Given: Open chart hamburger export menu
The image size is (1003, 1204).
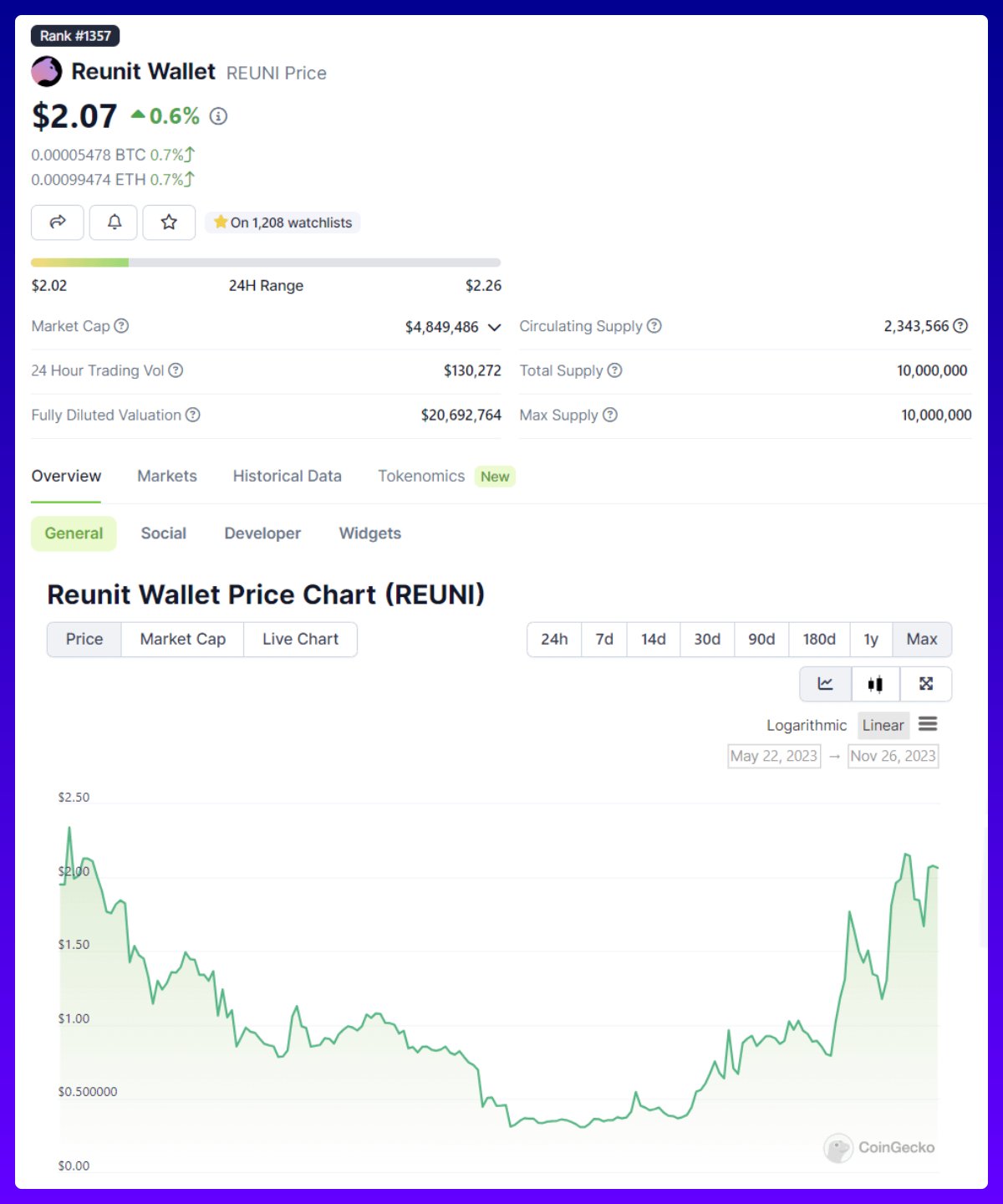Looking at the screenshot, I should click(x=928, y=724).
